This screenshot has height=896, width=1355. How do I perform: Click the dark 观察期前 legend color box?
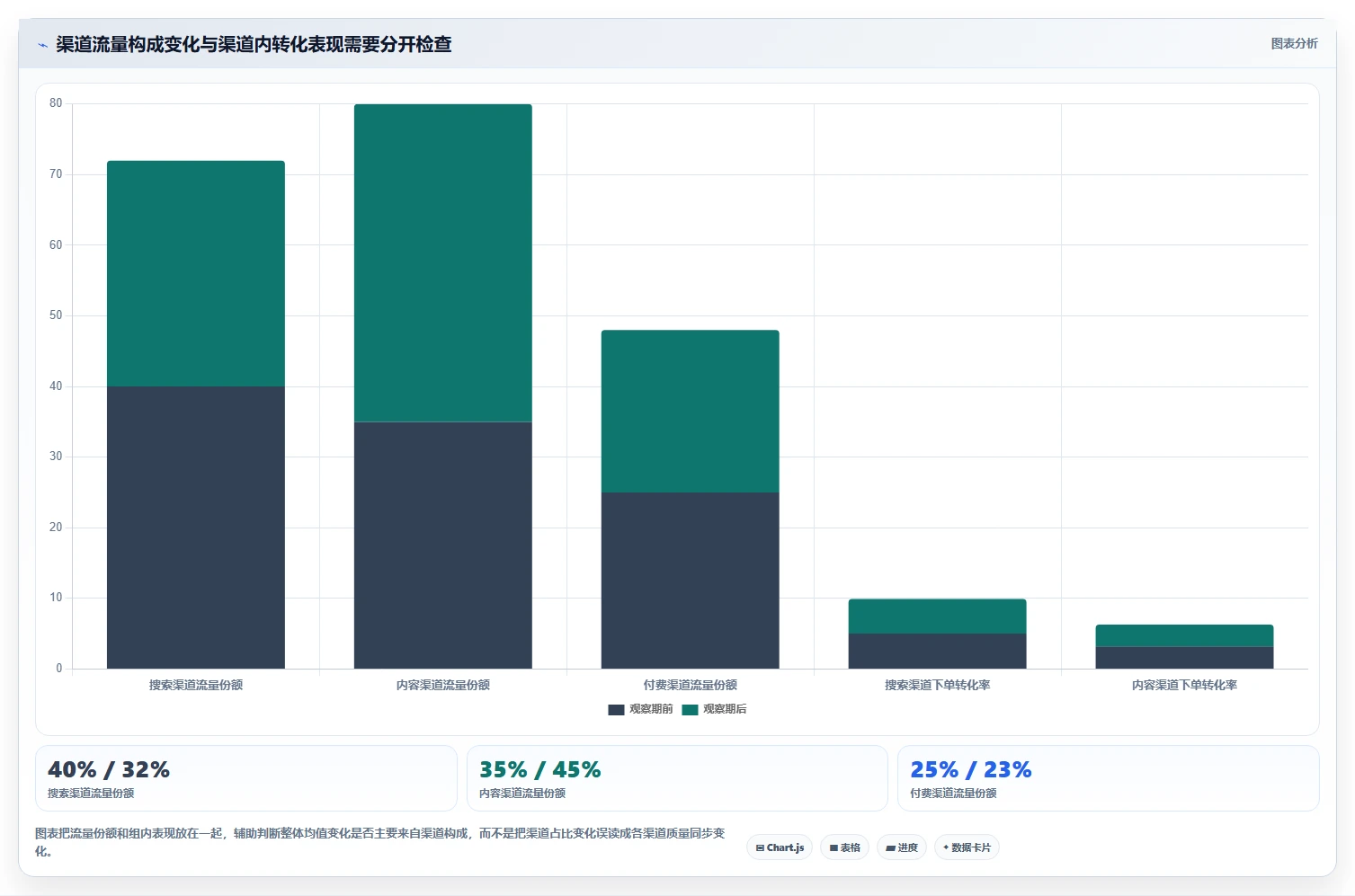[x=616, y=710]
